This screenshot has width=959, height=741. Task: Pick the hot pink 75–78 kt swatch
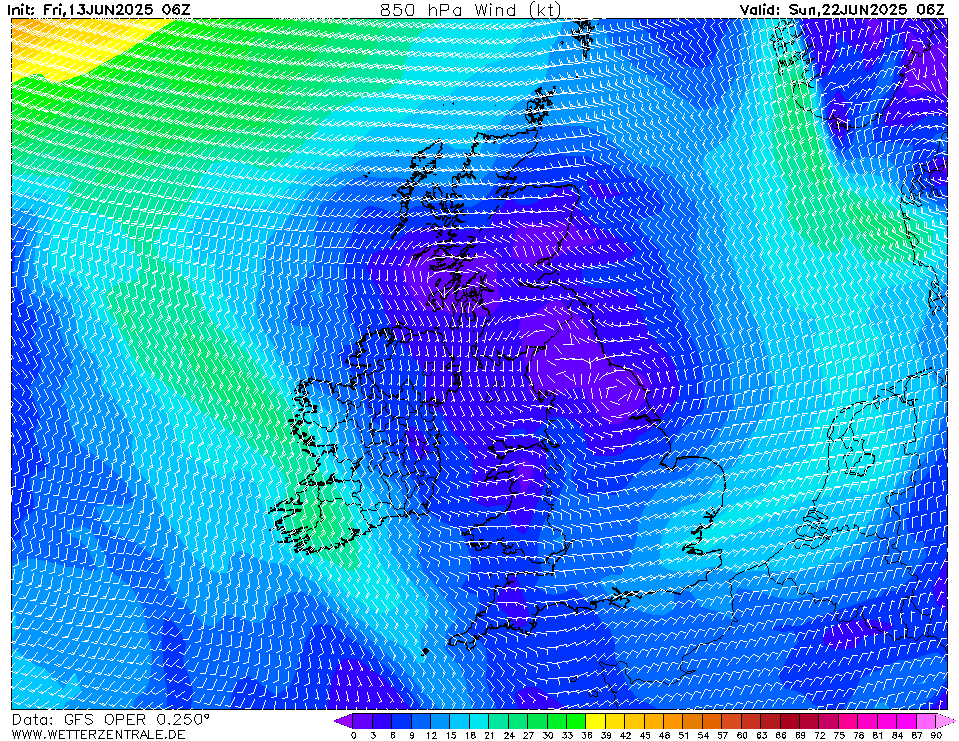click(x=849, y=721)
